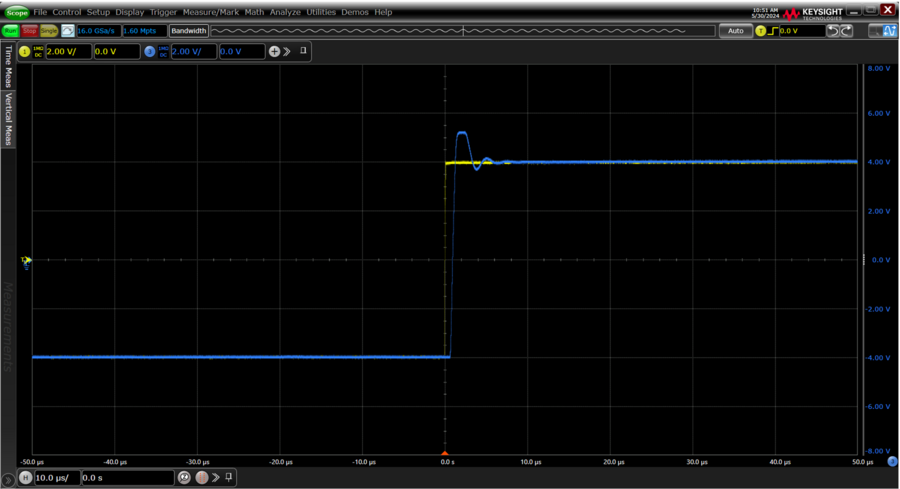The width and height of the screenshot is (900, 489).
Task: Expand more channels chevron in channel bar
Action: coord(287,51)
